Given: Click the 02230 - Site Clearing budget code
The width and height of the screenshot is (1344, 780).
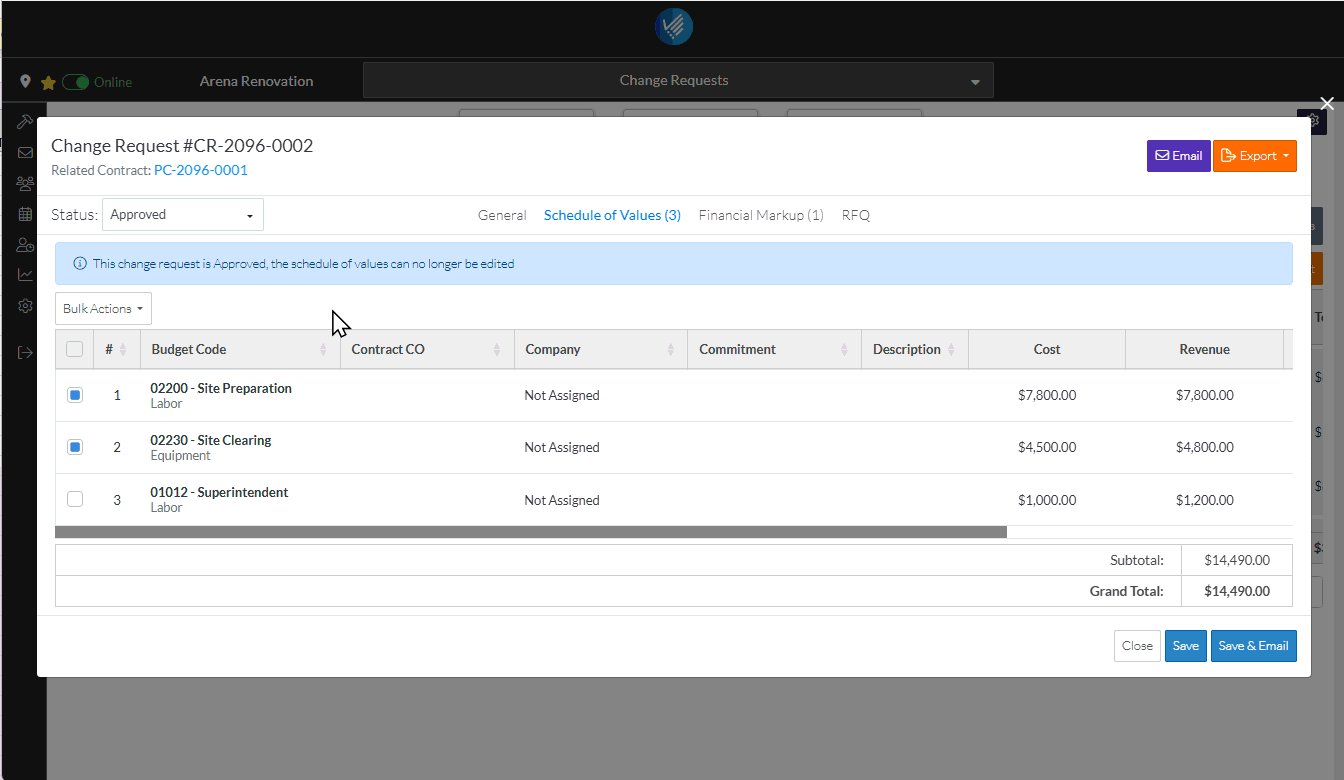Looking at the screenshot, I should [x=211, y=440].
